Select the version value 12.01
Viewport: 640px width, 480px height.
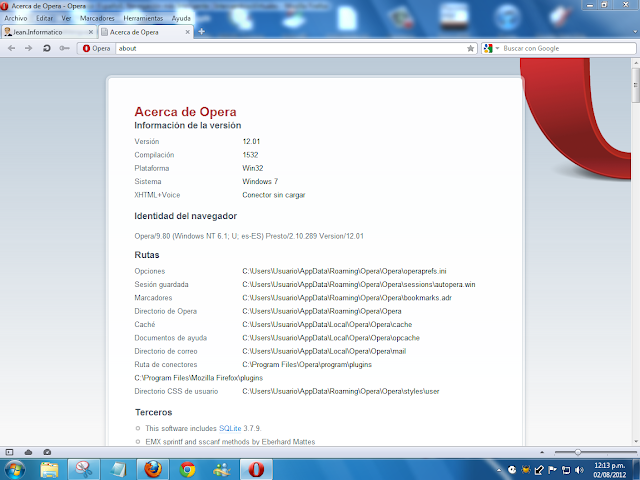[251, 141]
